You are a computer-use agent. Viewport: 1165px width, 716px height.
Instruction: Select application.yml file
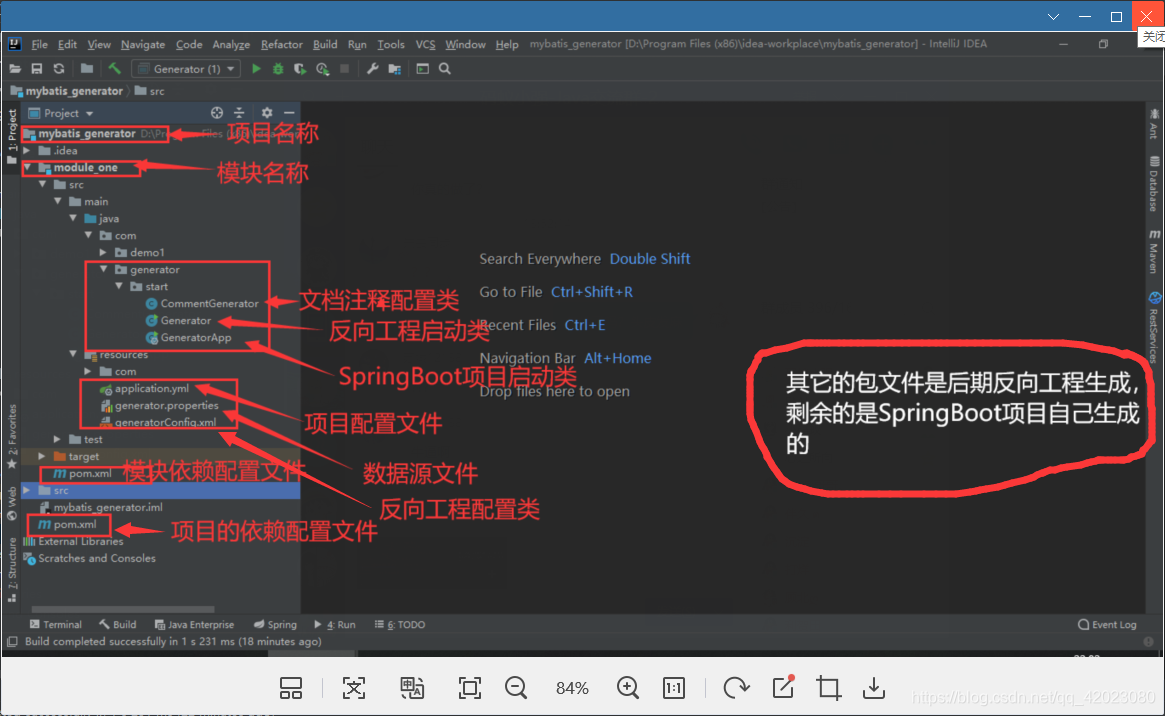tap(144, 388)
